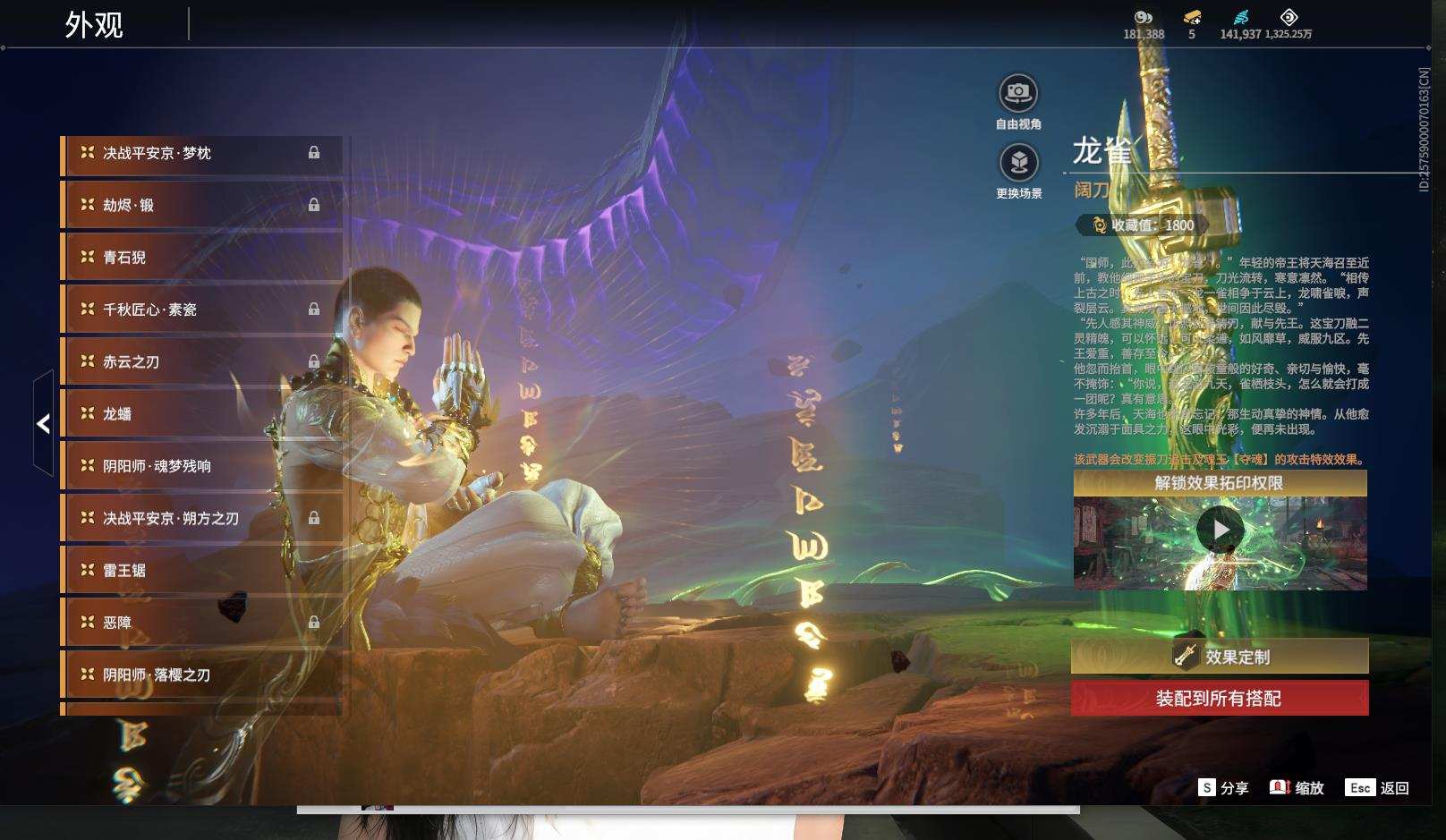Click the weapon glyph beside 阴阳师·落樱之刃
The height and width of the screenshot is (840, 1446).
(x=88, y=675)
